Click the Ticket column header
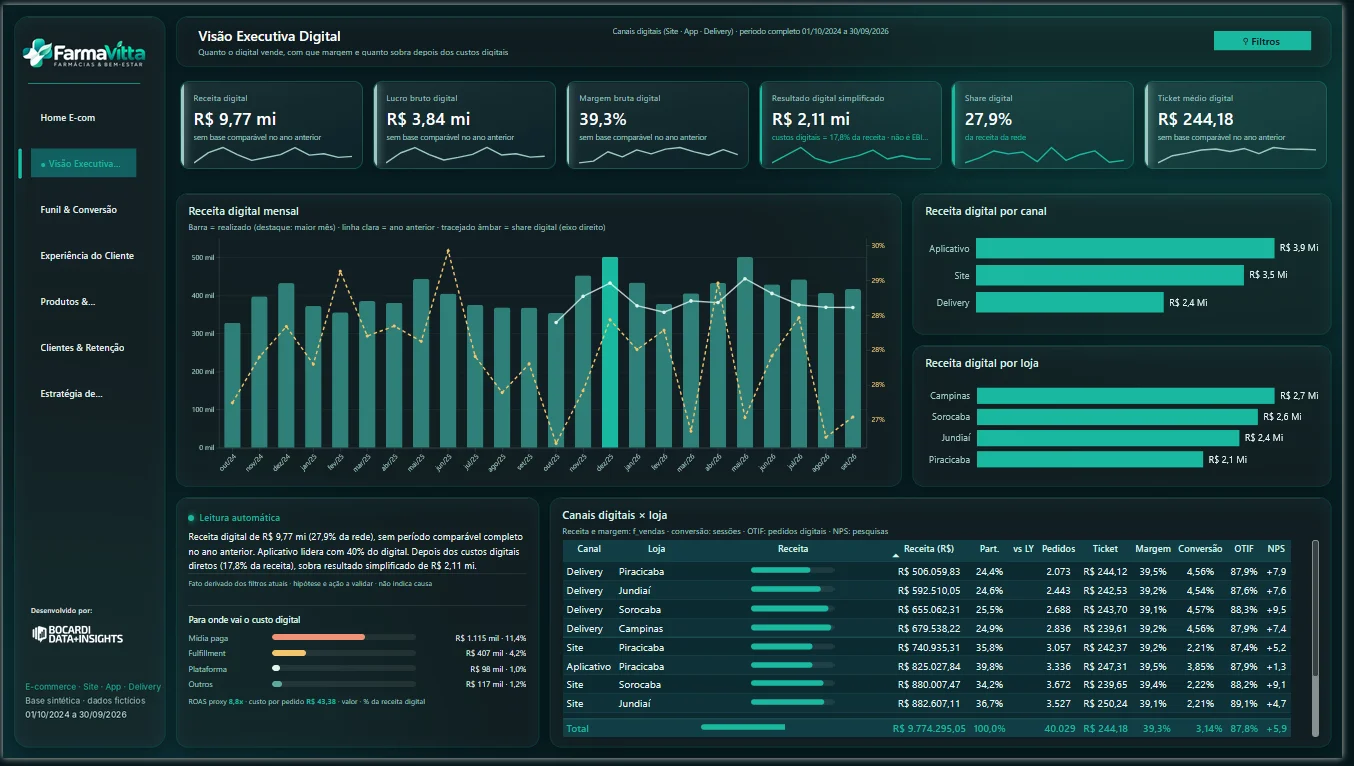This screenshot has height=766, width=1354. click(x=1105, y=549)
